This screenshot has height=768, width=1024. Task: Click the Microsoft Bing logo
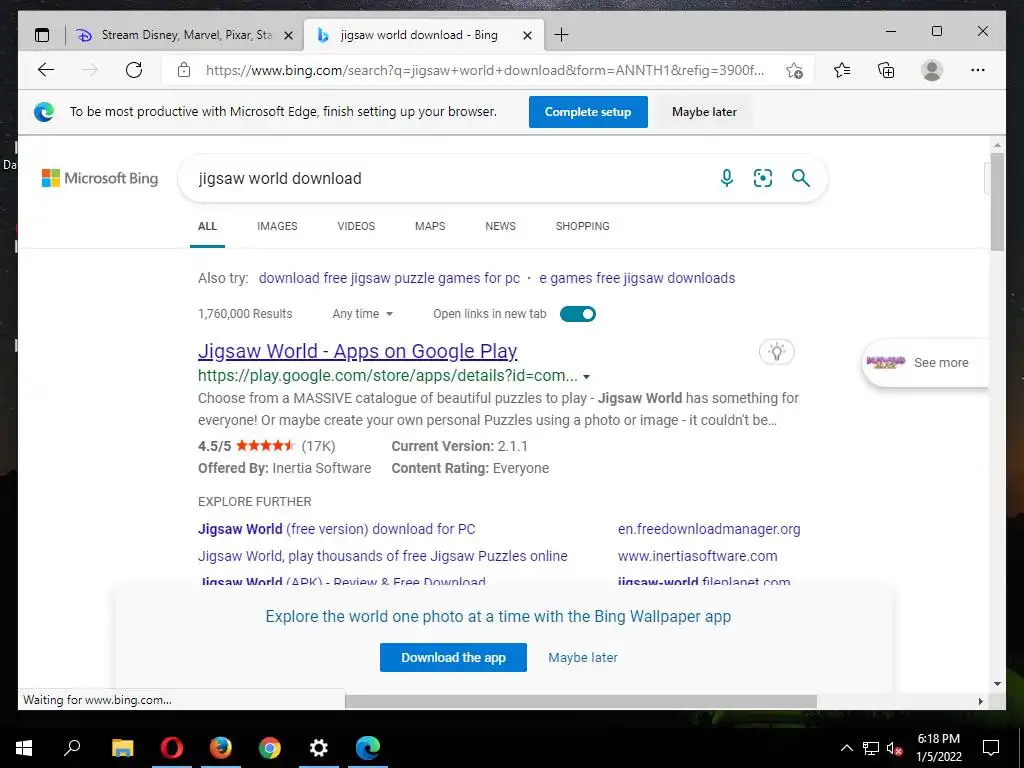(100, 178)
